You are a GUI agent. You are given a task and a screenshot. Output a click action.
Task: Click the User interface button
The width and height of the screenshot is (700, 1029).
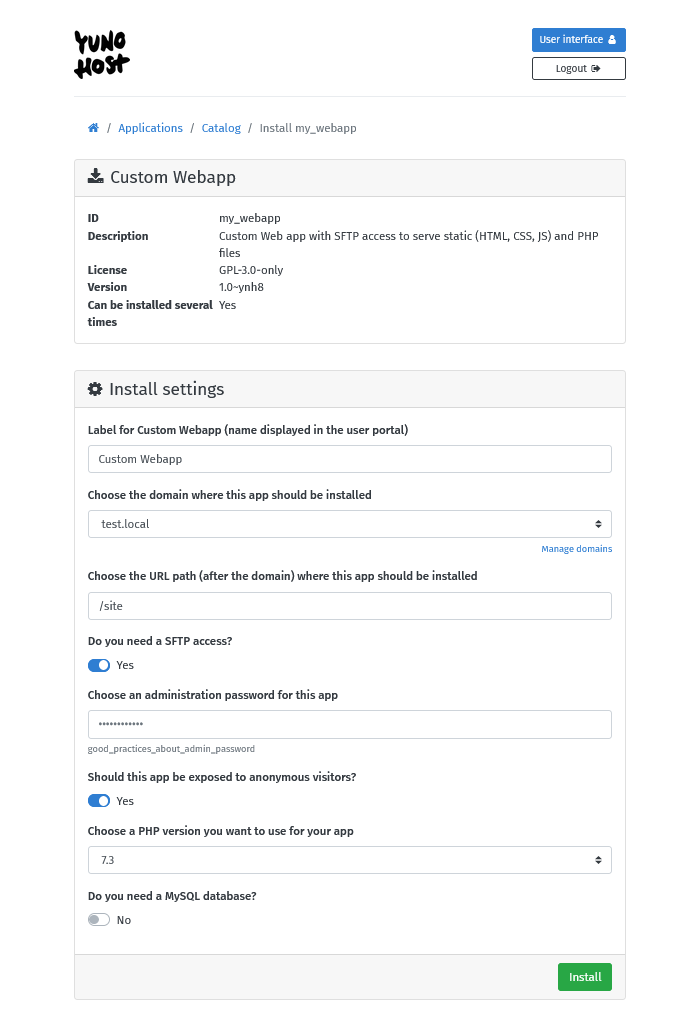tap(578, 40)
